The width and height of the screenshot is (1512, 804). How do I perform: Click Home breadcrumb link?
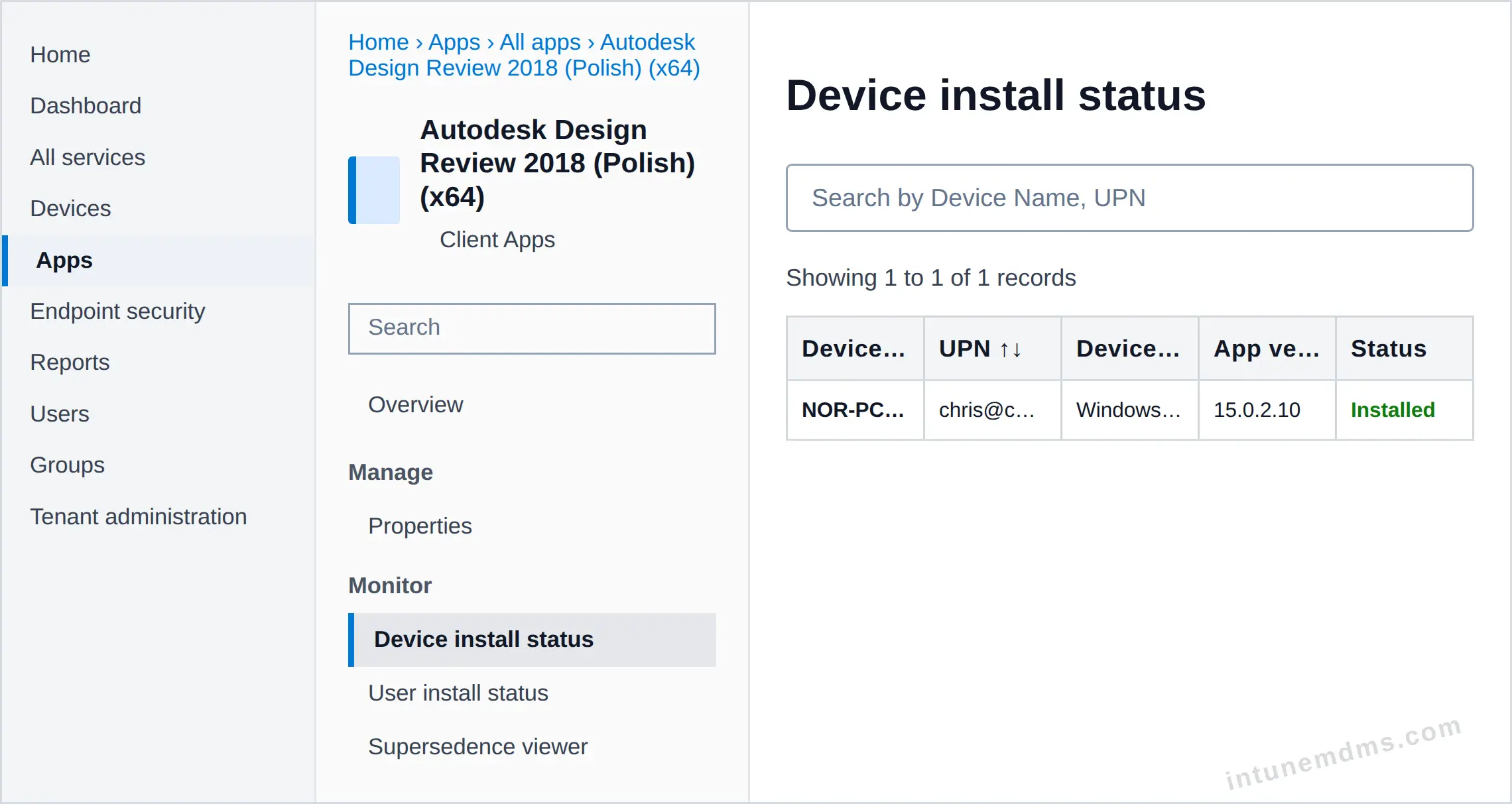click(379, 42)
